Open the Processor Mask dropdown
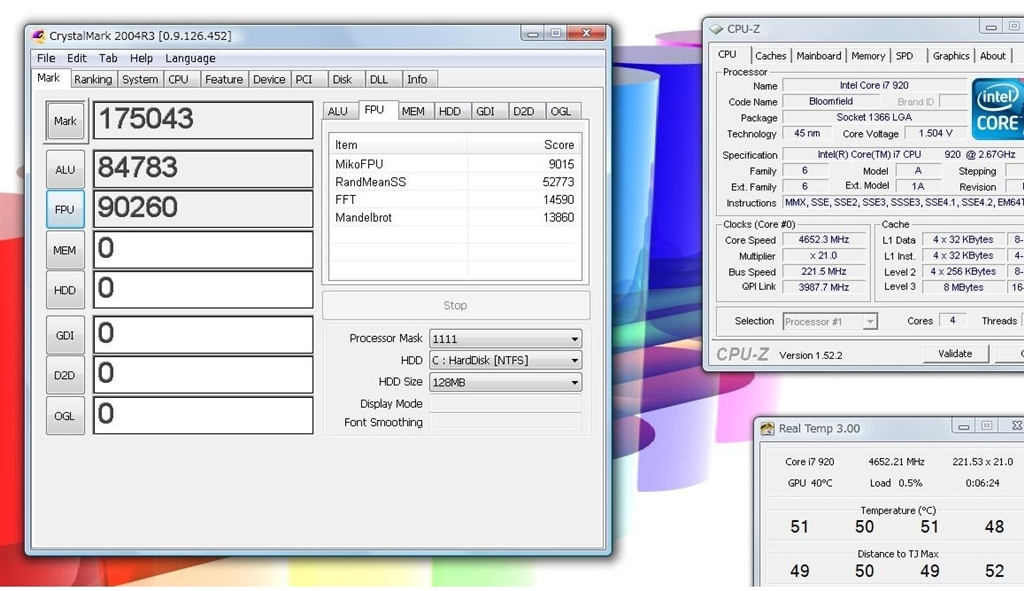Screen dimensions: 1024x591 (505, 339)
